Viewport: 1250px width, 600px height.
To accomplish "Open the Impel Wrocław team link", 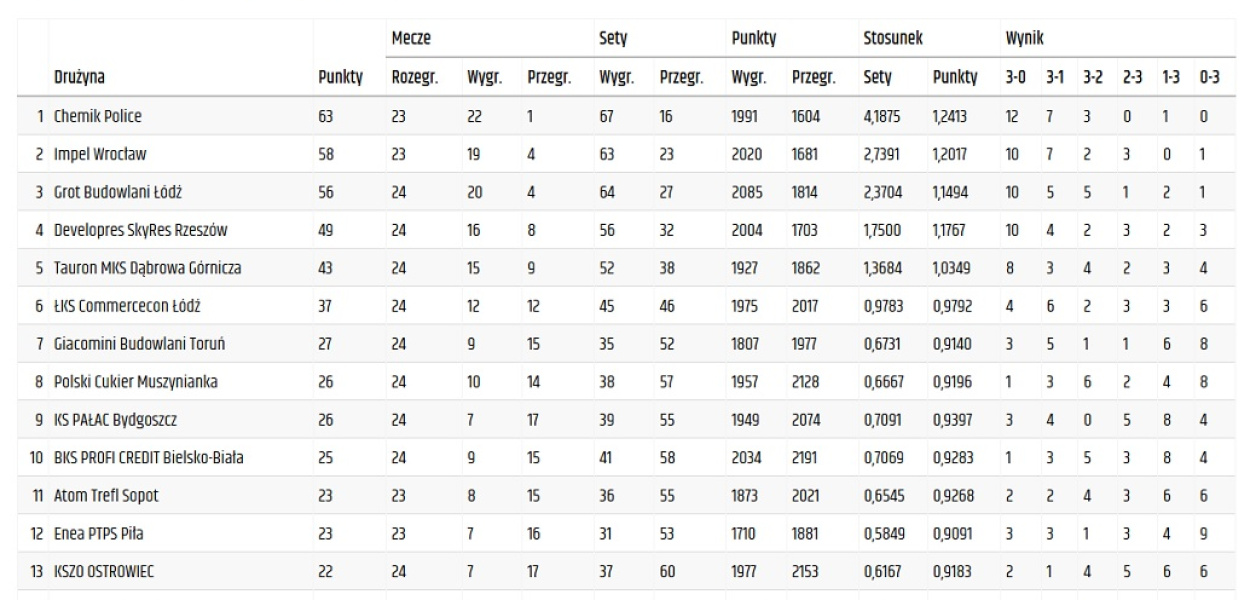I will 100,154.
